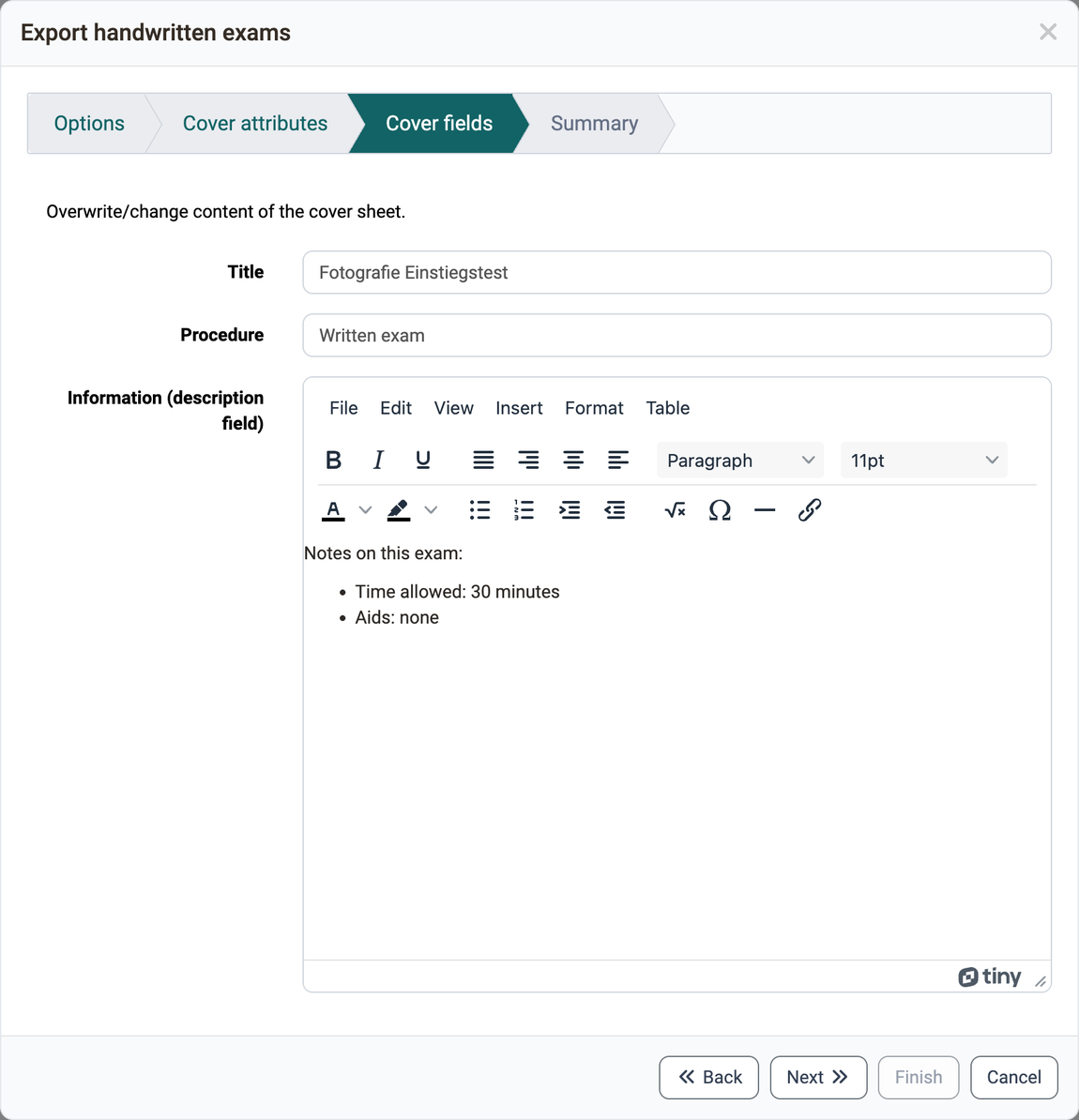Open the 11pt font size dropdown
The image size is (1079, 1120).
pyautogui.click(x=924, y=460)
